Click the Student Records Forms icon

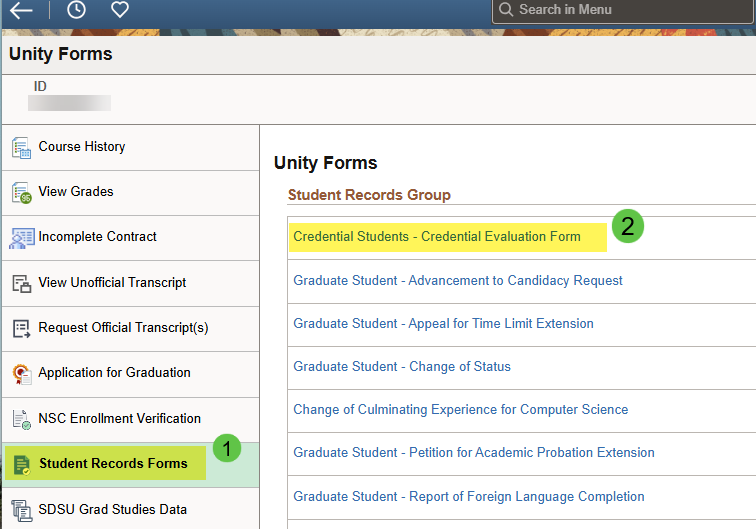(x=21, y=465)
